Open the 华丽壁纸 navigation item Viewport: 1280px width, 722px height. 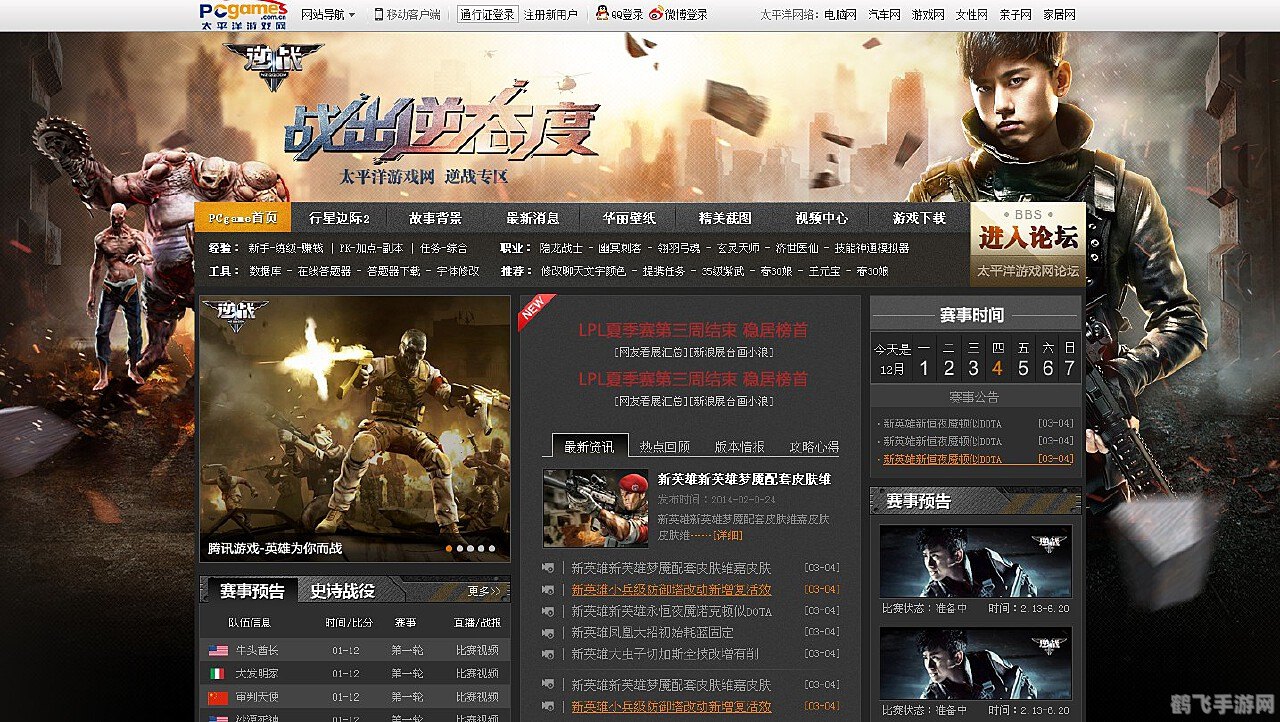(629, 218)
